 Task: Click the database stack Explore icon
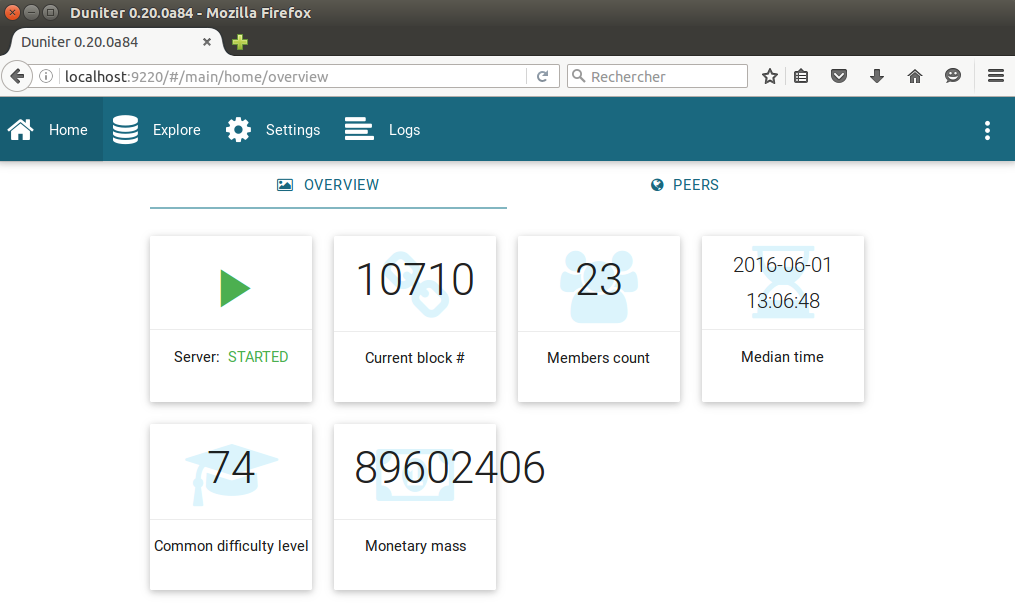click(x=125, y=129)
